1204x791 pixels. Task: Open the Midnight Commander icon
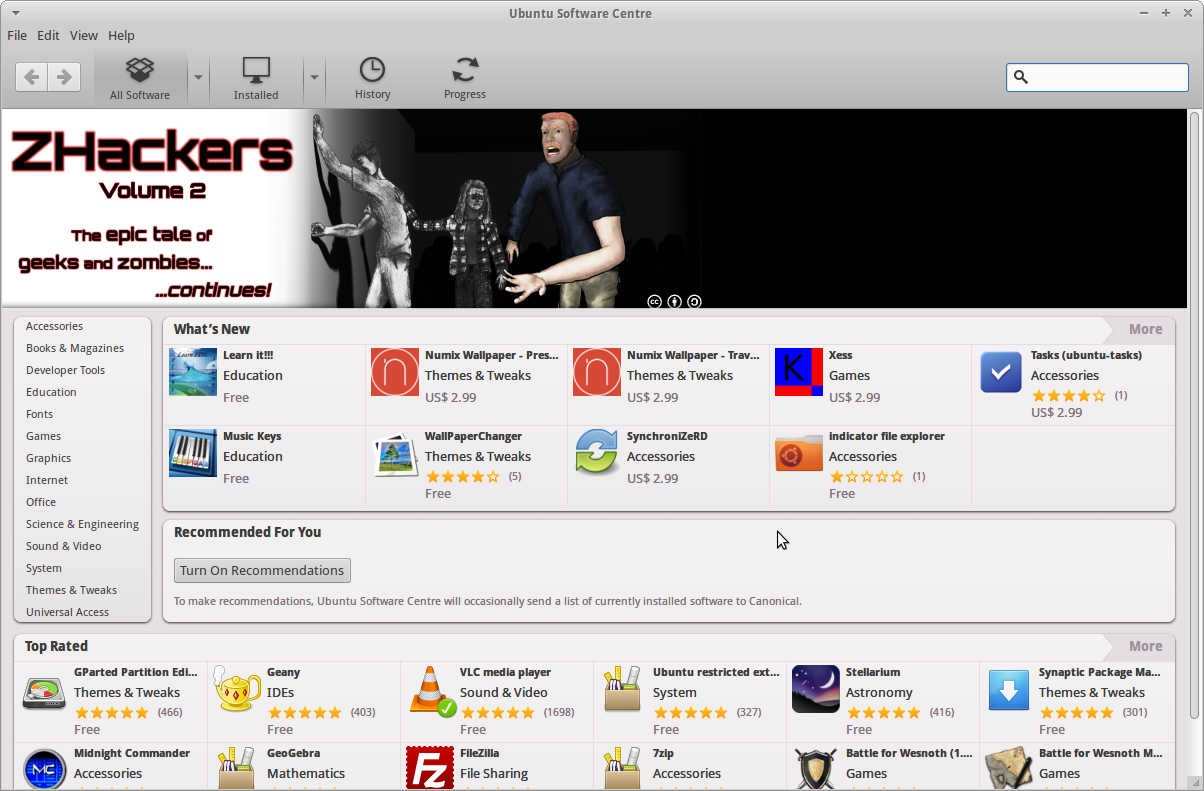(44, 769)
